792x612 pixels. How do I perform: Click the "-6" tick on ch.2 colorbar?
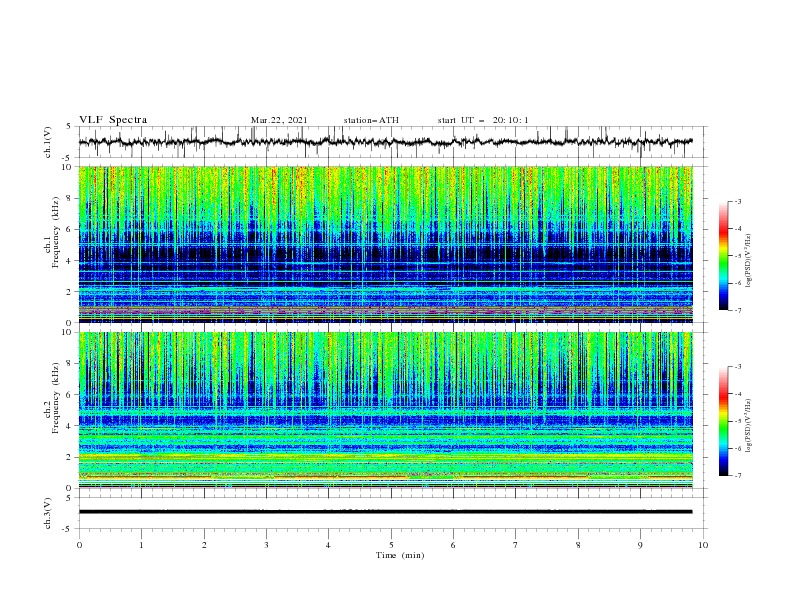[x=737, y=448]
